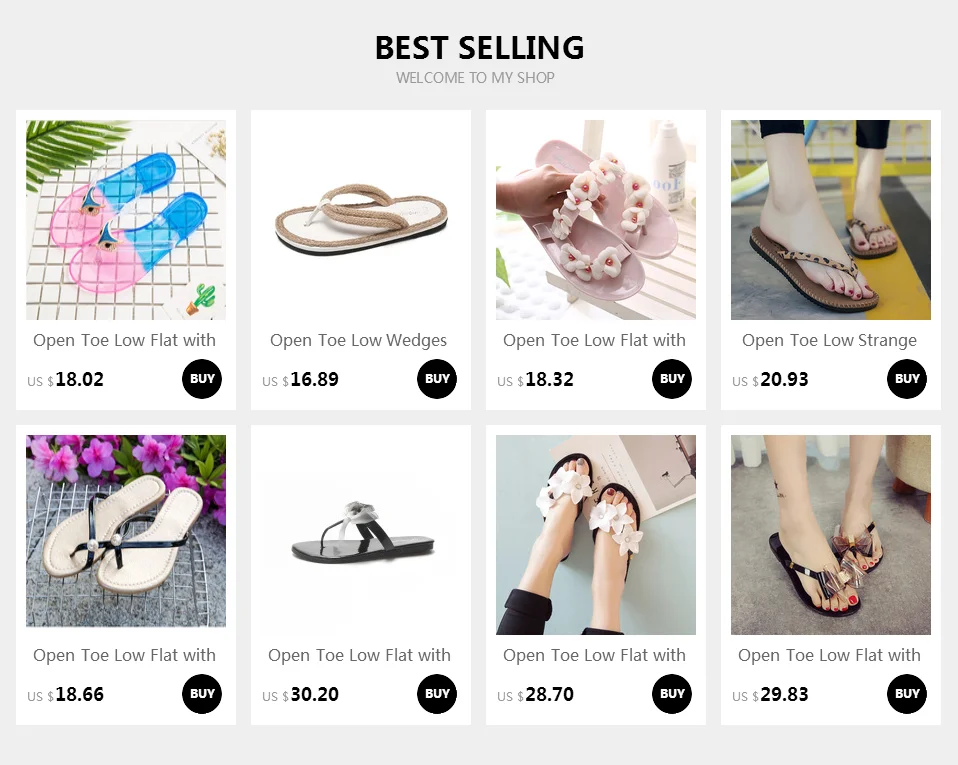
Task: Click BUY button for $18.32 flower sandal
Action: tap(671, 379)
